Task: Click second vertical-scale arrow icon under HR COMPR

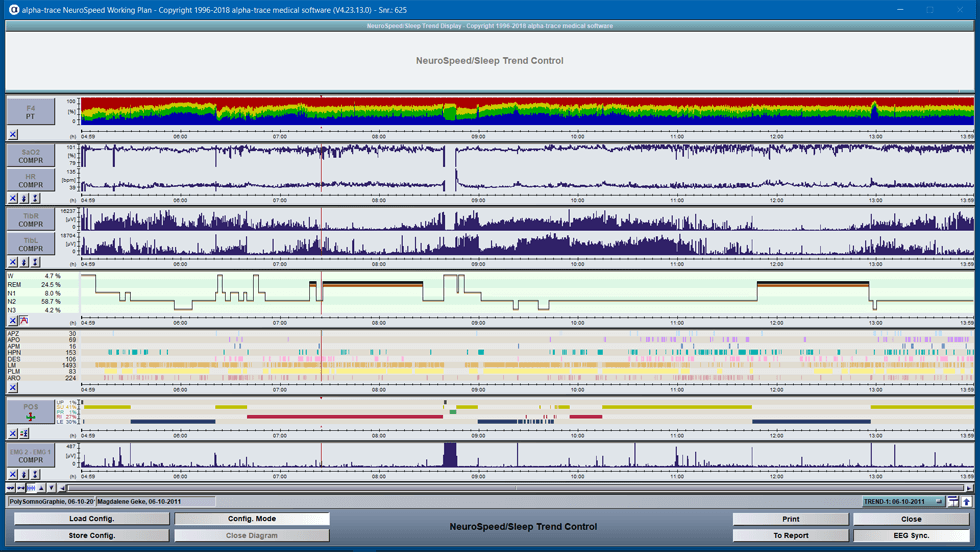Action: point(36,198)
